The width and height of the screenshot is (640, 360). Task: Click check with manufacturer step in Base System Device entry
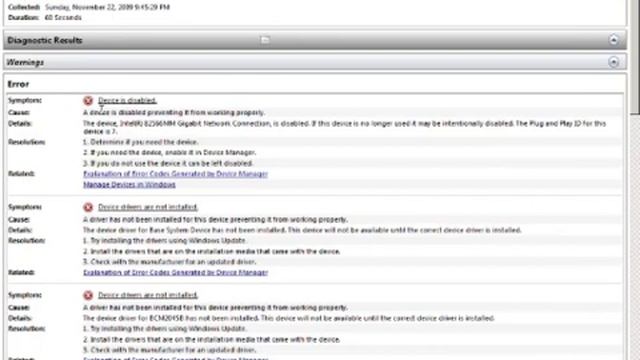click(170, 262)
